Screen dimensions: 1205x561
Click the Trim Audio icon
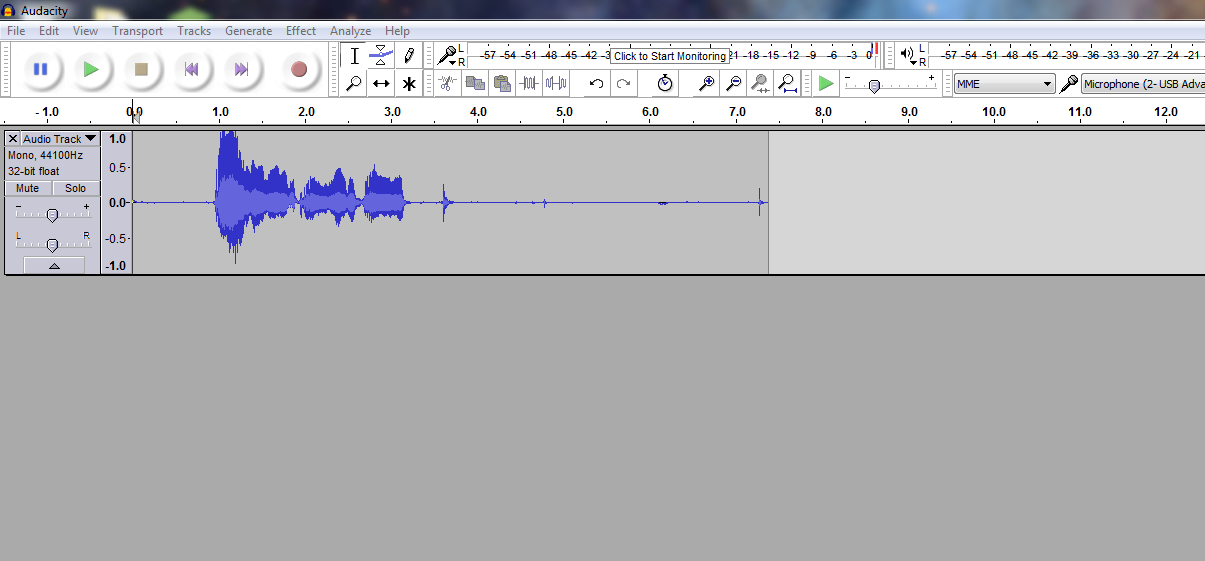coord(529,83)
